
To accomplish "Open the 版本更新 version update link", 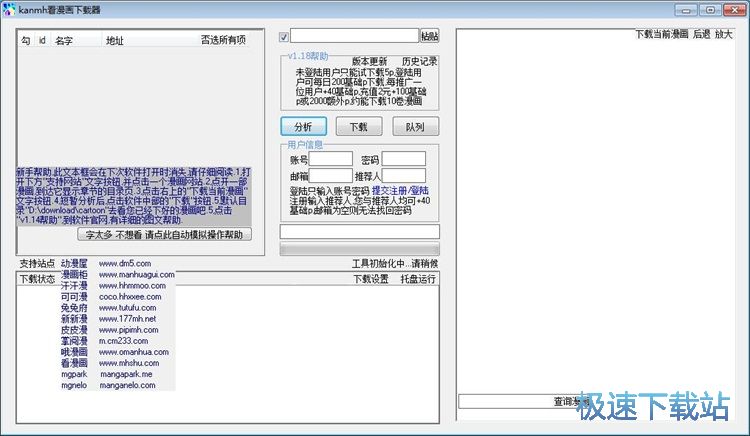I will click(369, 62).
